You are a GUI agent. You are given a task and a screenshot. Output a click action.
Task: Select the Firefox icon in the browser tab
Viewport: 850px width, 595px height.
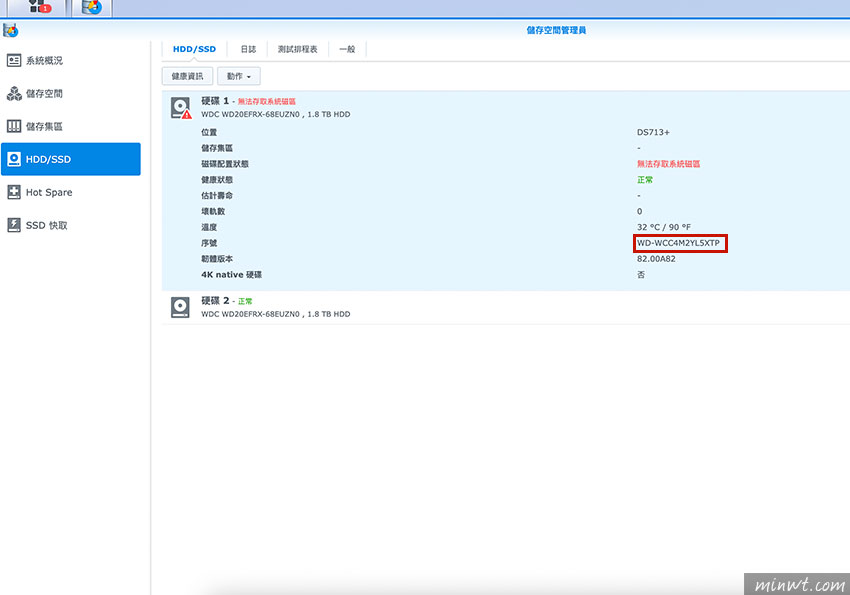click(90, 7)
